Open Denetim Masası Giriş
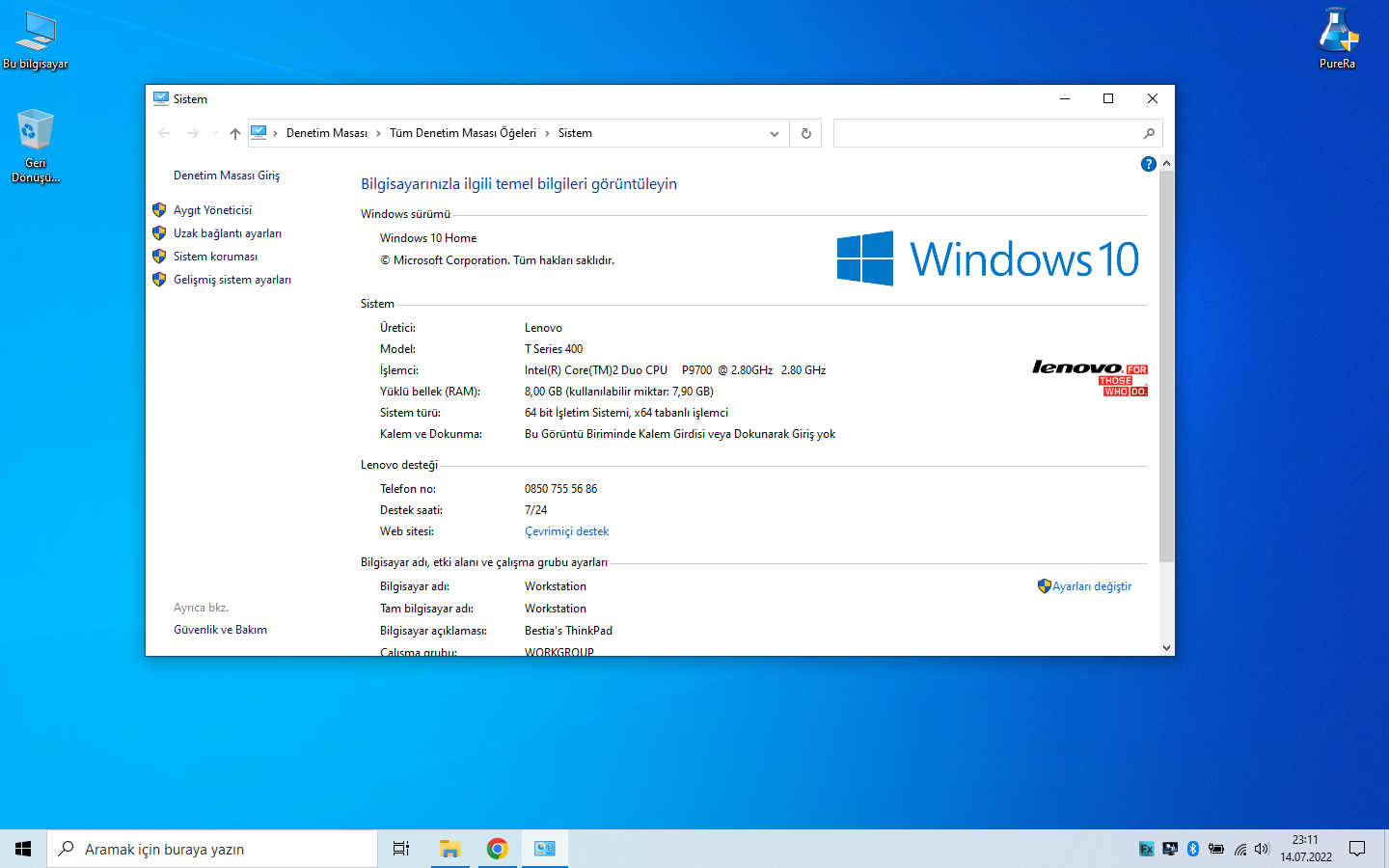The image size is (1389, 868). point(227,176)
